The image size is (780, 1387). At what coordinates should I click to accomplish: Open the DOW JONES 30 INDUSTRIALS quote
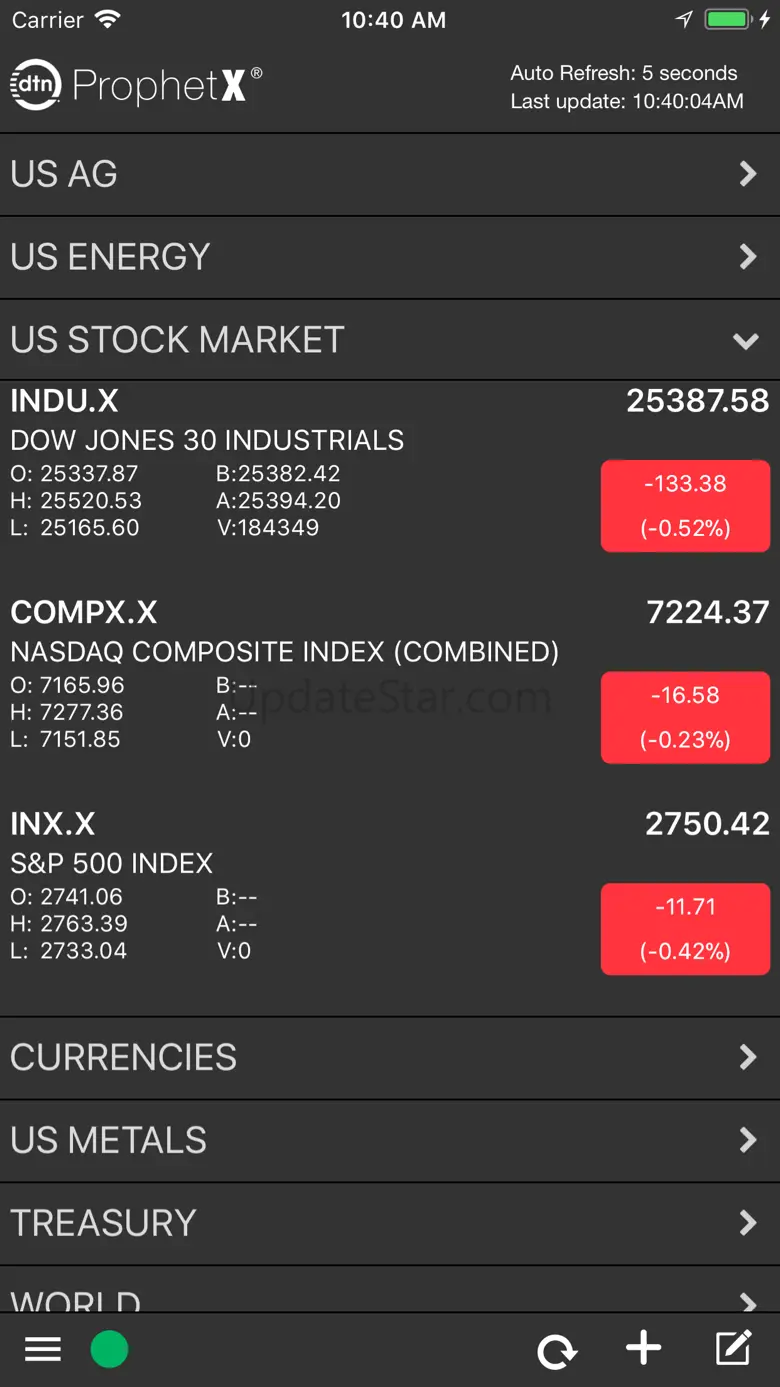(207, 441)
